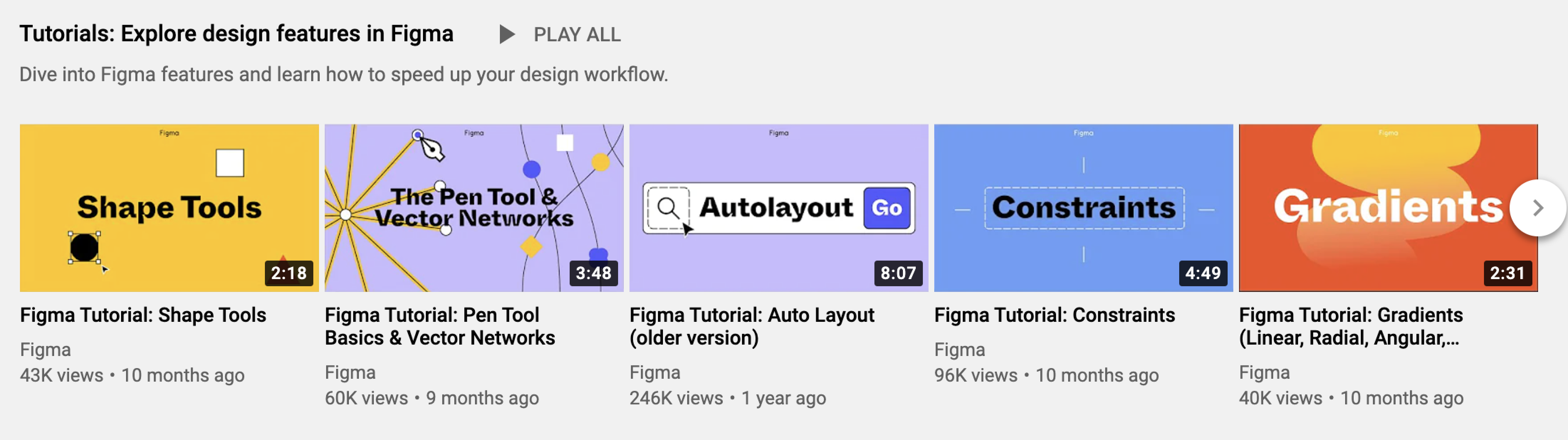The image size is (1568, 440).
Task: Click the Play All triangle icon
Action: click(506, 34)
